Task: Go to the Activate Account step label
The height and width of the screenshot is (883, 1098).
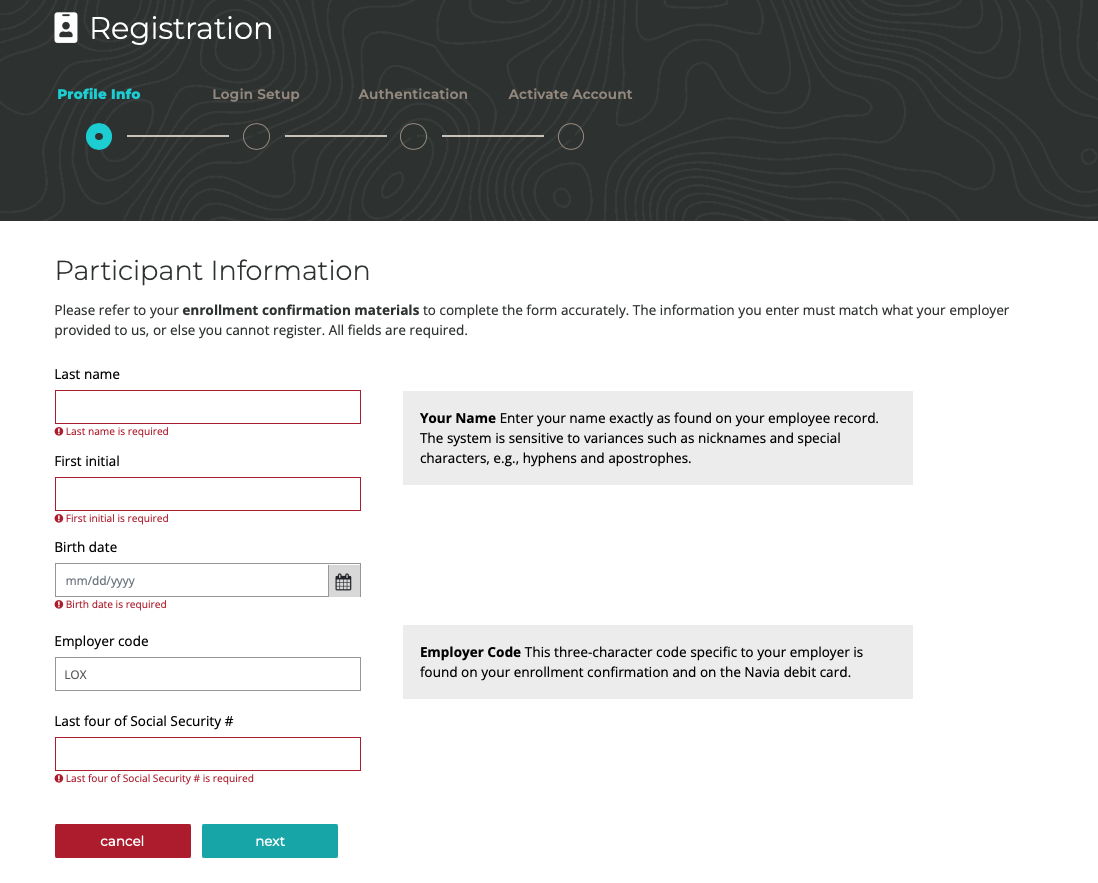Action: [x=570, y=94]
